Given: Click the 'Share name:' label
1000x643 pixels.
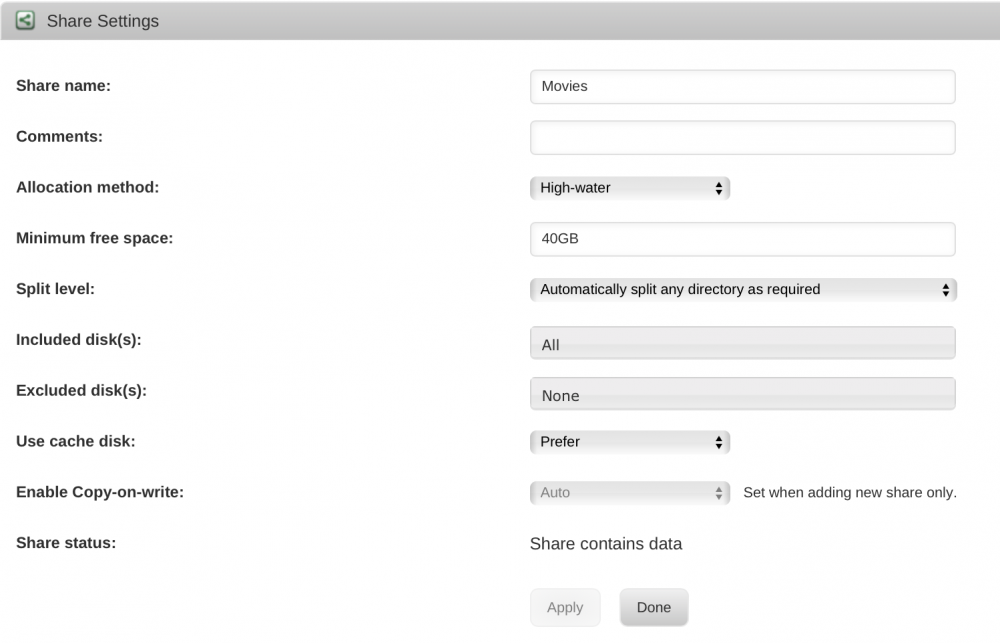Looking at the screenshot, I should click(x=63, y=85).
